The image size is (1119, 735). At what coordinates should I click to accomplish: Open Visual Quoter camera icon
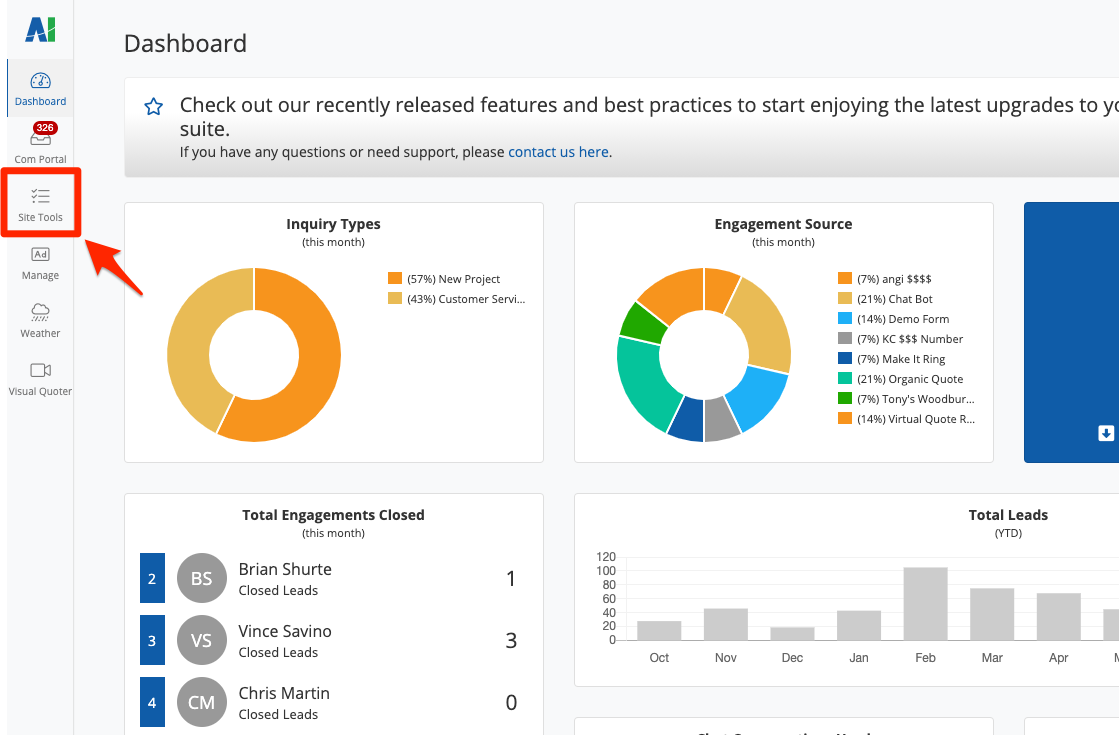tap(40, 370)
